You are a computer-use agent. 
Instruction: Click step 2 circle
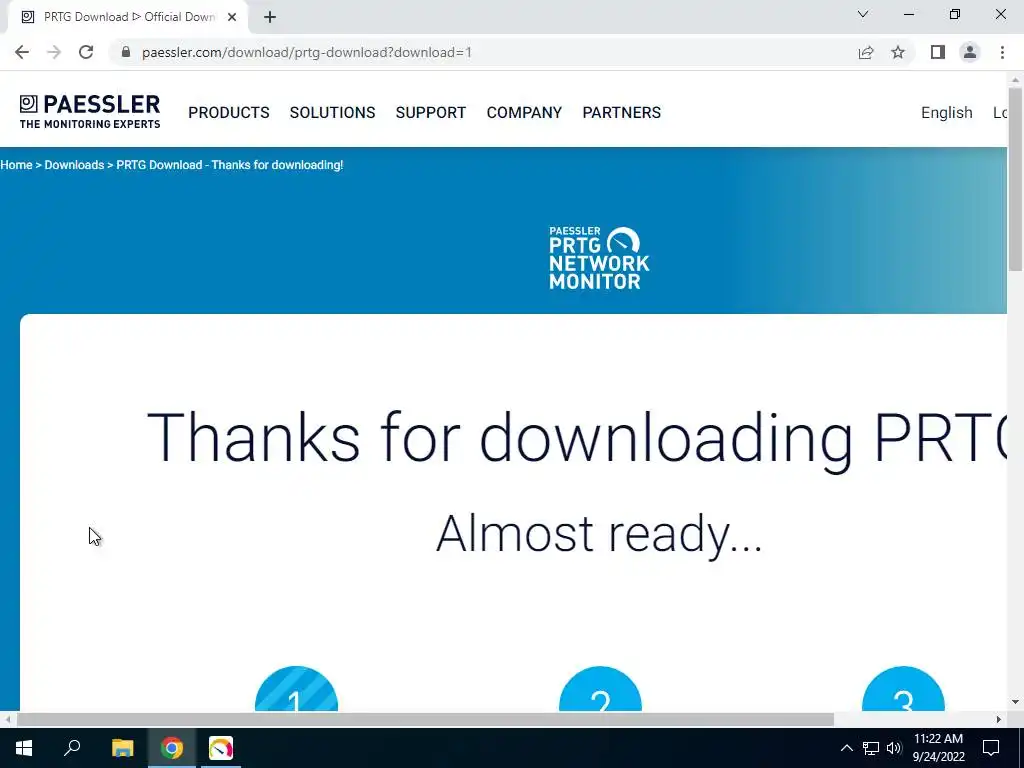(601, 689)
